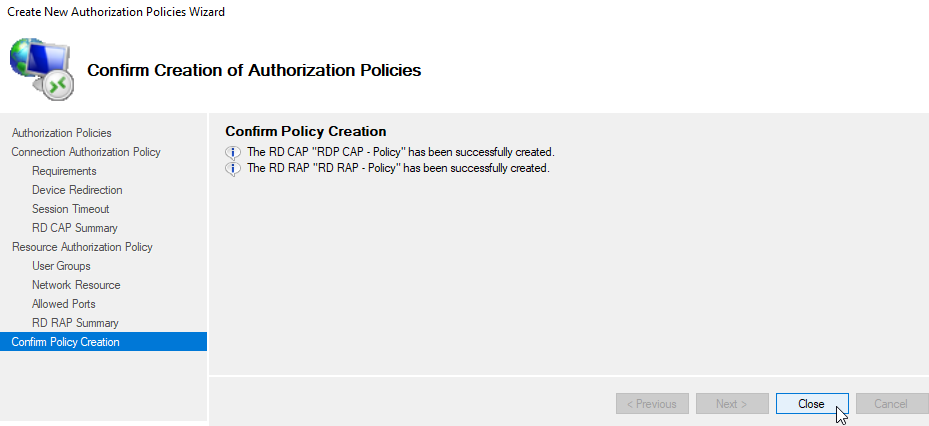
Task: Click the Remote Desktop wizard header icon
Action: pos(41,69)
